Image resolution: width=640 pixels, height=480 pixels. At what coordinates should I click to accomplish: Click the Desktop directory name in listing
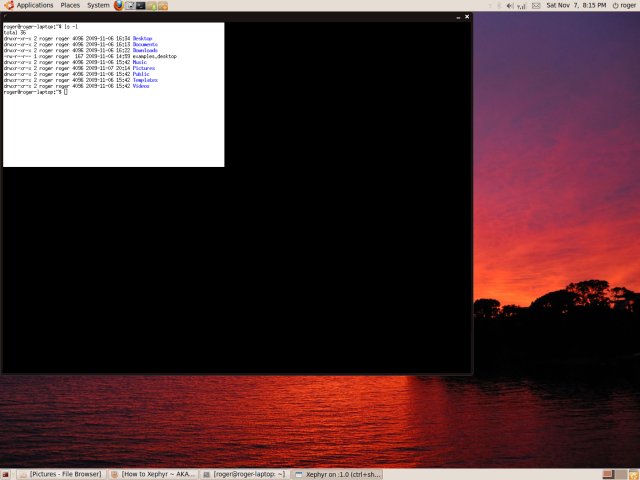click(142, 38)
